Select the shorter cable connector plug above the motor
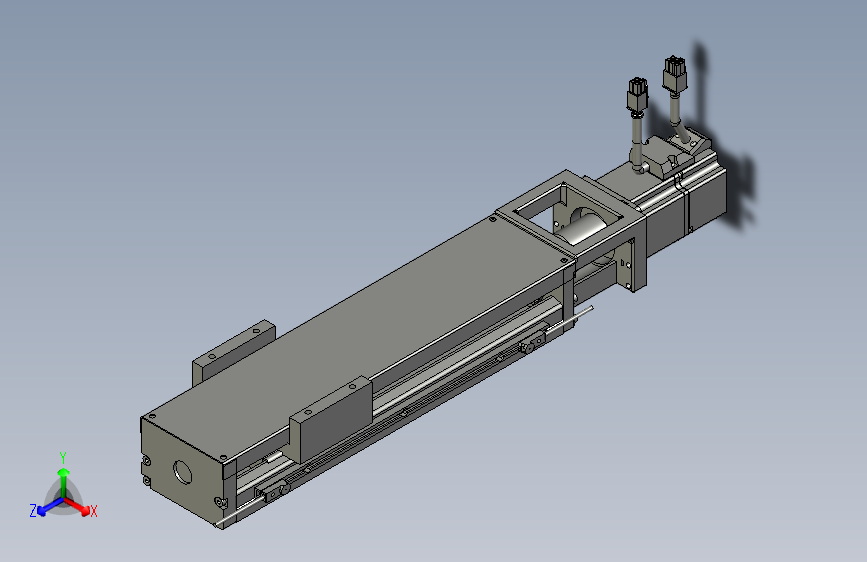Viewport: 867px width, 562px height. click(638, 95)
